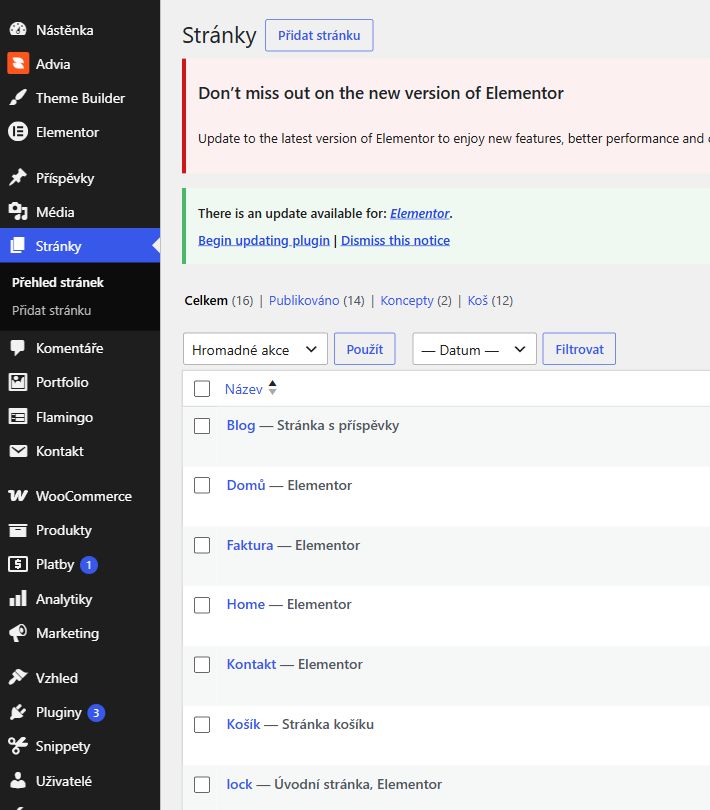Open the lock page title link
710x810 pixels.
point(240,784)
